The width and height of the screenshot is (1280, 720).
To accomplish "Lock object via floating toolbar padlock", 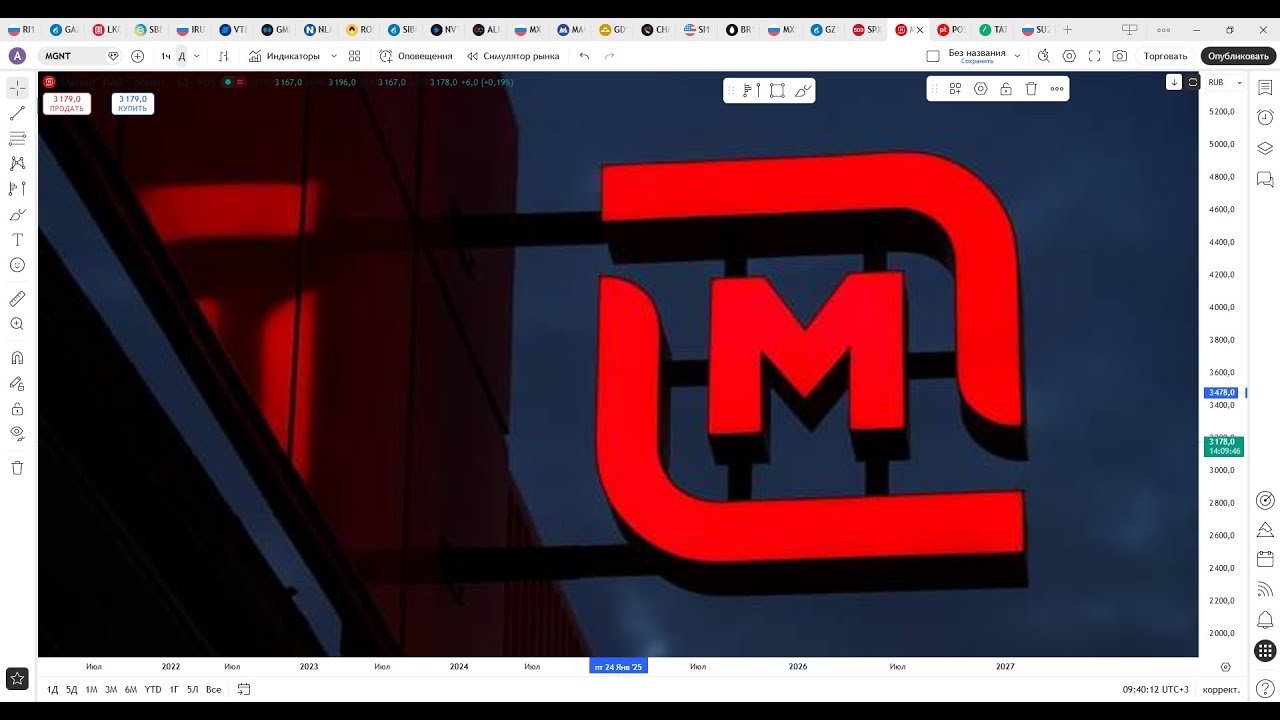I will [x=1006, y=89].
